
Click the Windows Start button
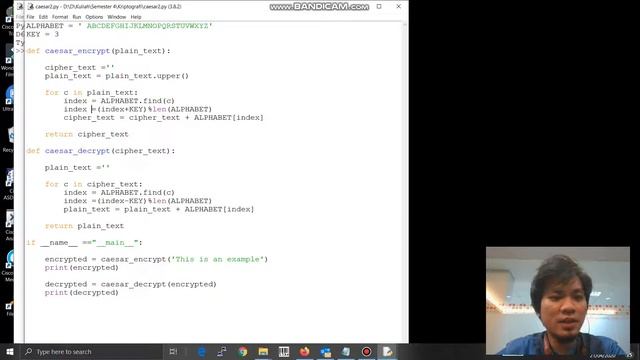[10, 351]
